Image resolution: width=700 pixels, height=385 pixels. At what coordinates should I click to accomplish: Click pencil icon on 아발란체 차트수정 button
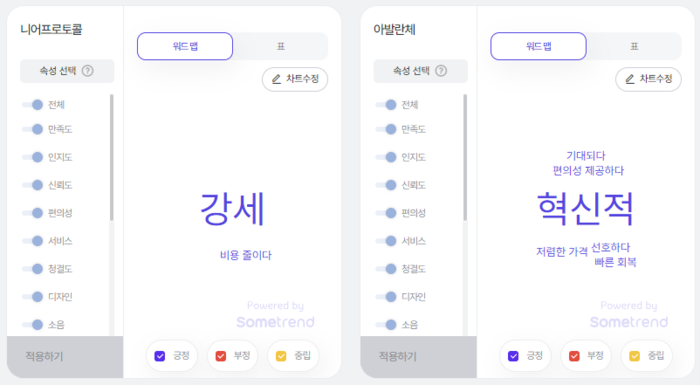630,79
